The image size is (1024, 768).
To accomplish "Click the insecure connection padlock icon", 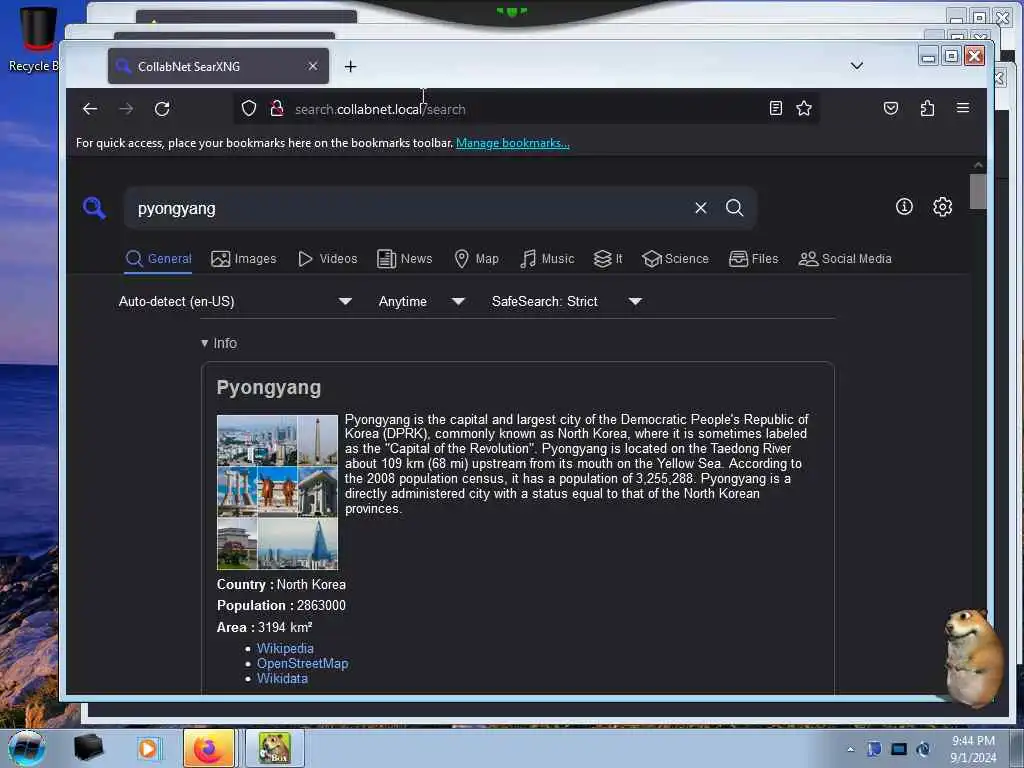I will point(277,108).
